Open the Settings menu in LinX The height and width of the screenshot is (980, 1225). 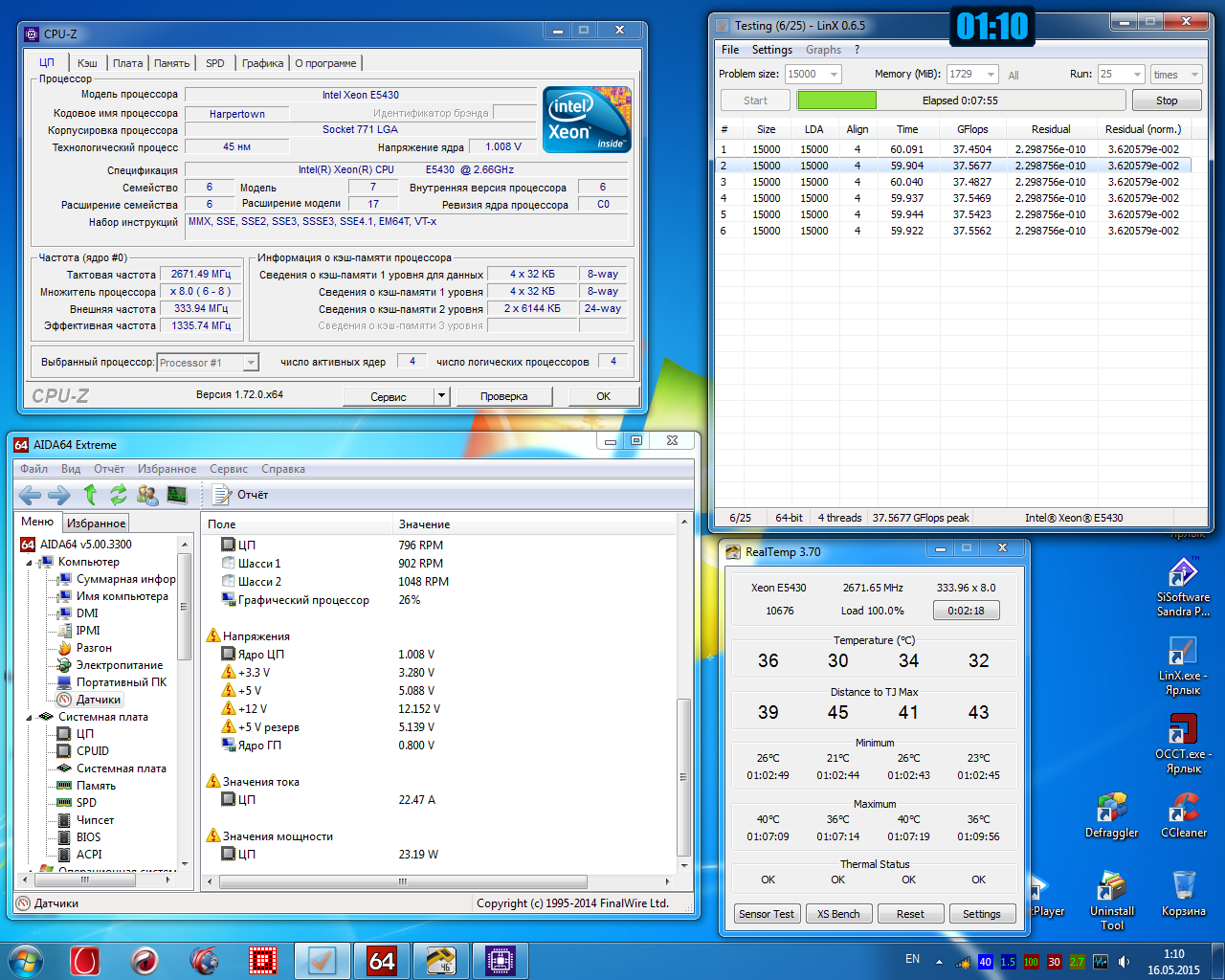pos(772,50)
